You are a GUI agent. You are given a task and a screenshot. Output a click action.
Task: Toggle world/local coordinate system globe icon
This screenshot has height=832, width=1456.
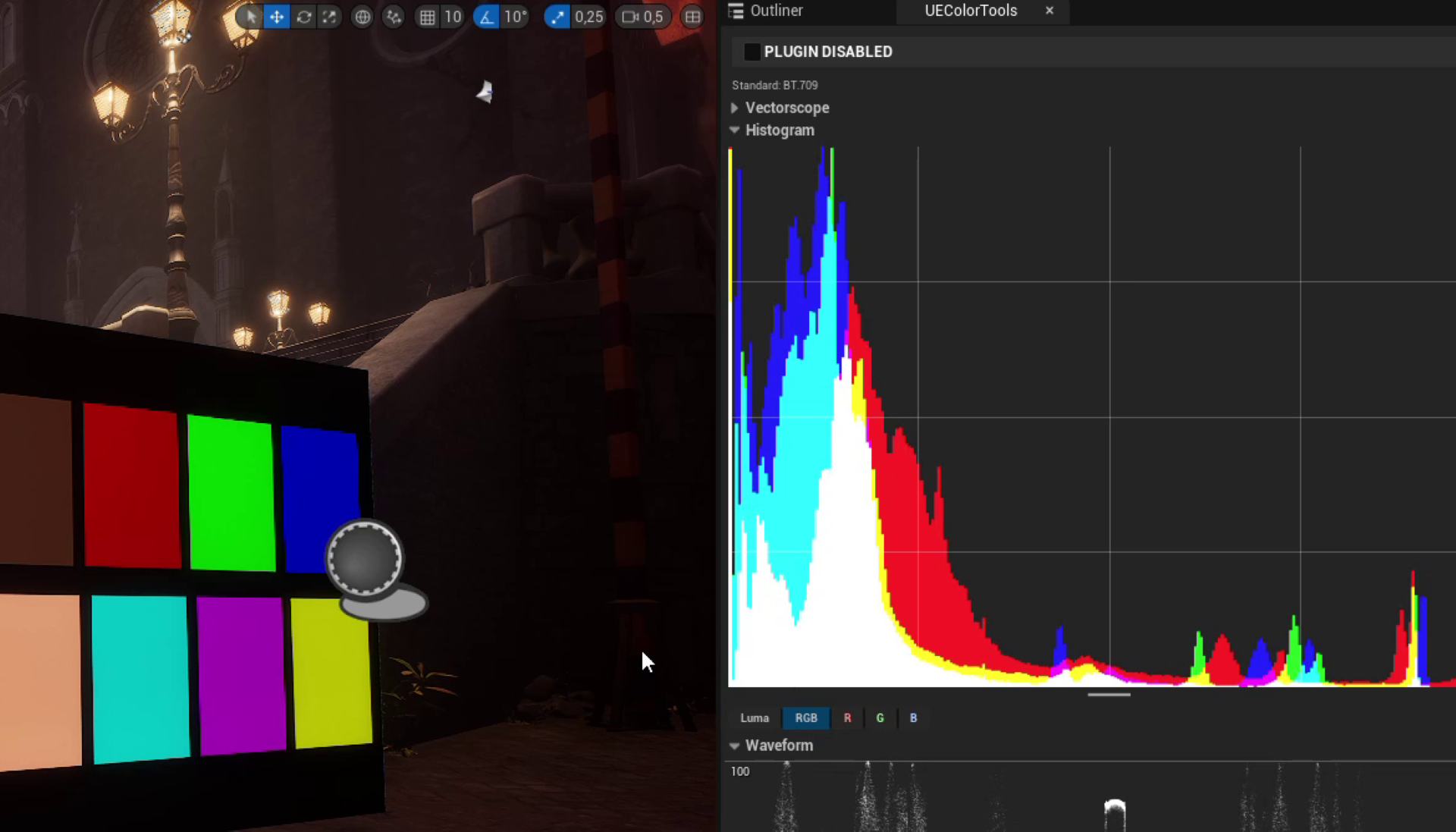[362, 17]
